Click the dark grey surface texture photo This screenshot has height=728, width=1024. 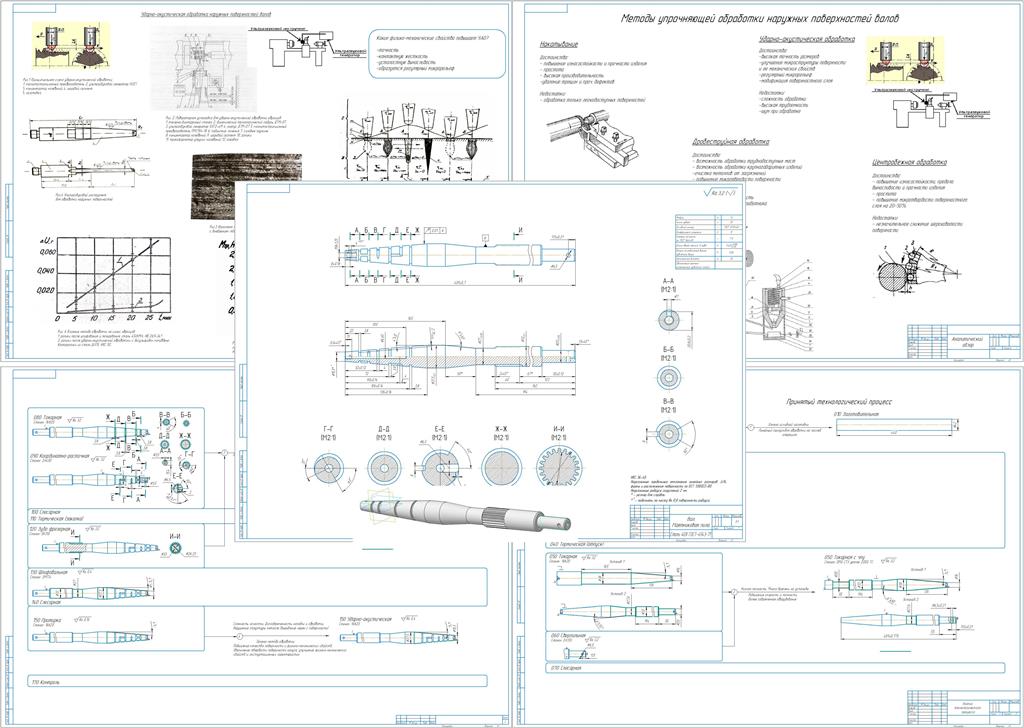247,187
